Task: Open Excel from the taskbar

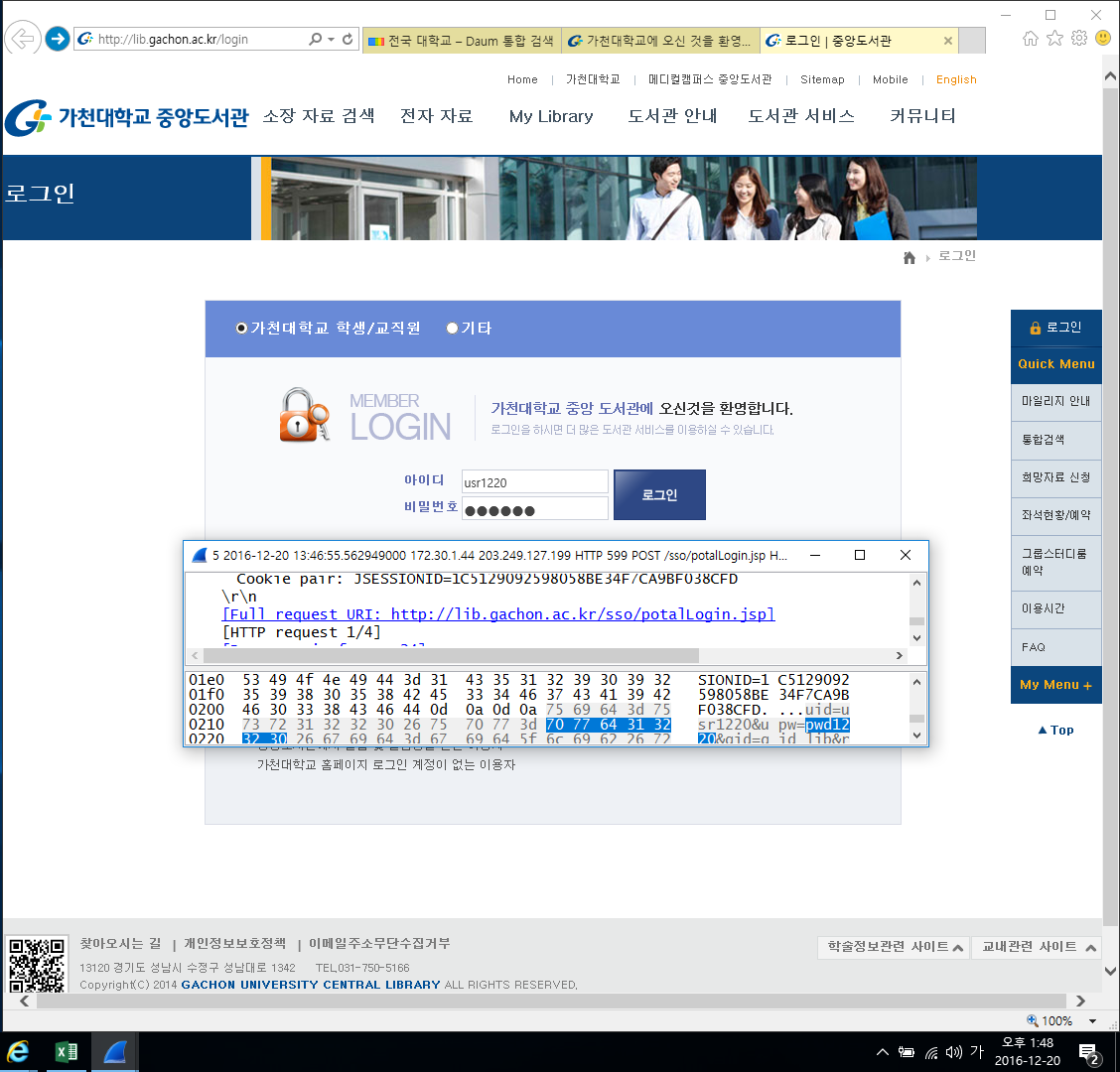Action: (67, 1052)
